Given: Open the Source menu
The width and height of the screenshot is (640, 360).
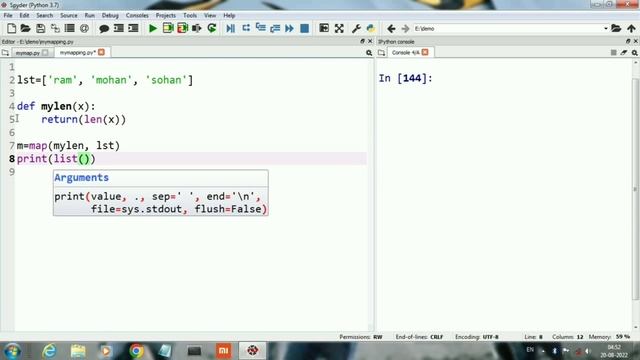Looking at the screenshot, I should [69, 16].
